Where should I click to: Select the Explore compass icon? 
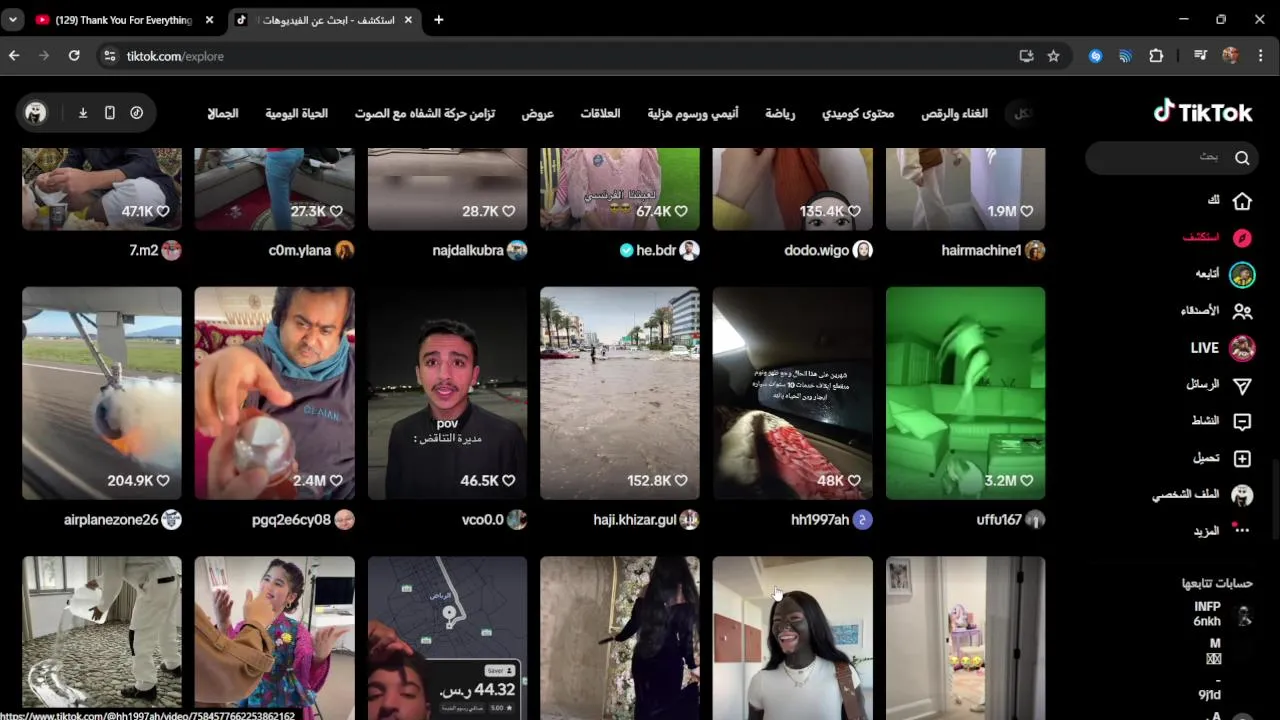[x=1242, y=238]
